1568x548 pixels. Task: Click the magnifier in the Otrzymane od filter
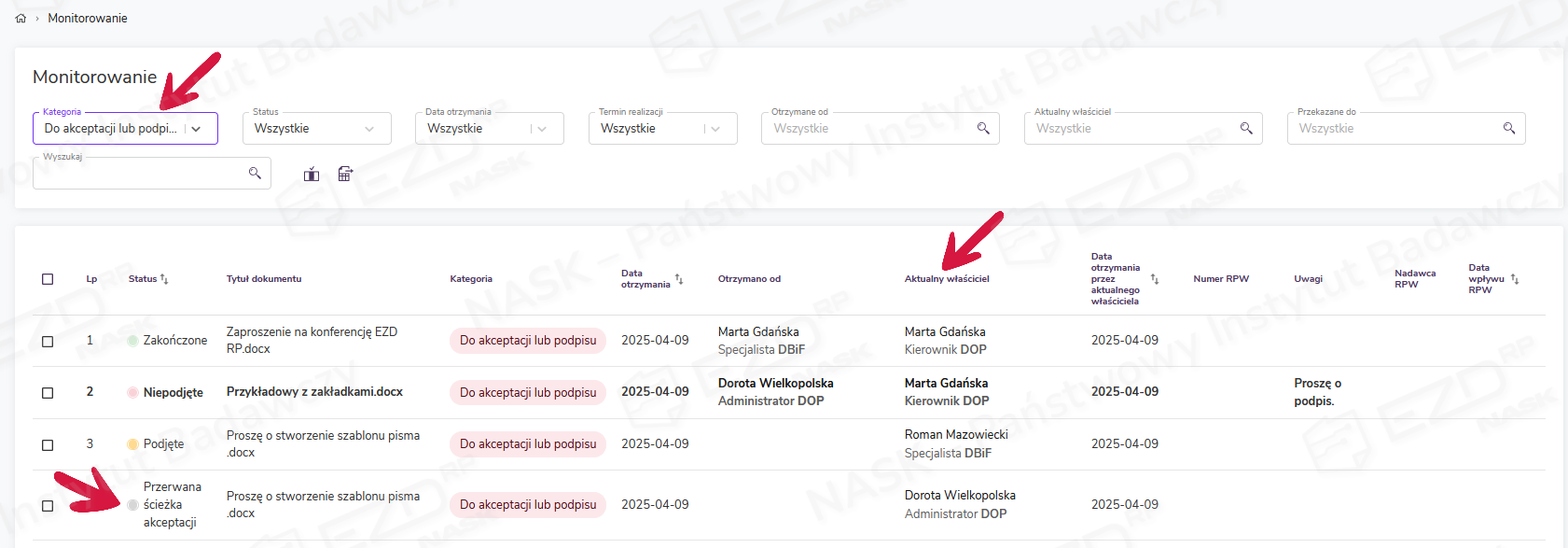pos(983,129)
